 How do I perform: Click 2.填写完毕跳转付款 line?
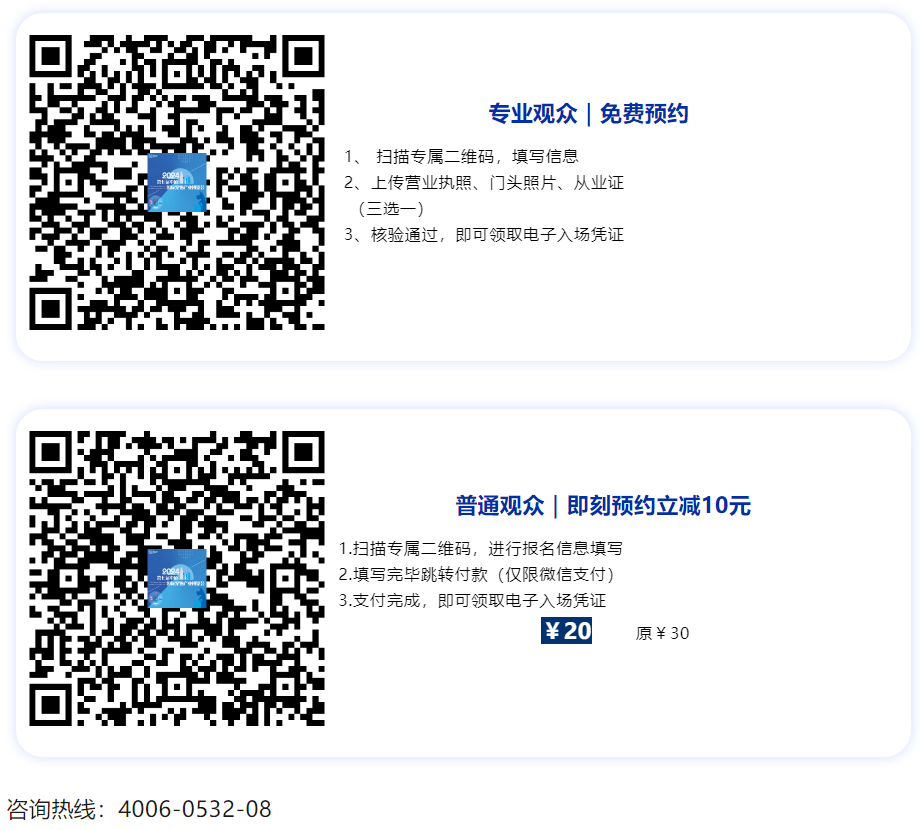(x=477, y=574)
